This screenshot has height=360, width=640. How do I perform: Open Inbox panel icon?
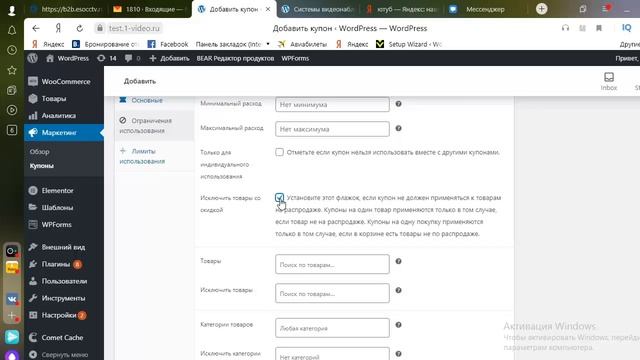[x=609, y=81]
